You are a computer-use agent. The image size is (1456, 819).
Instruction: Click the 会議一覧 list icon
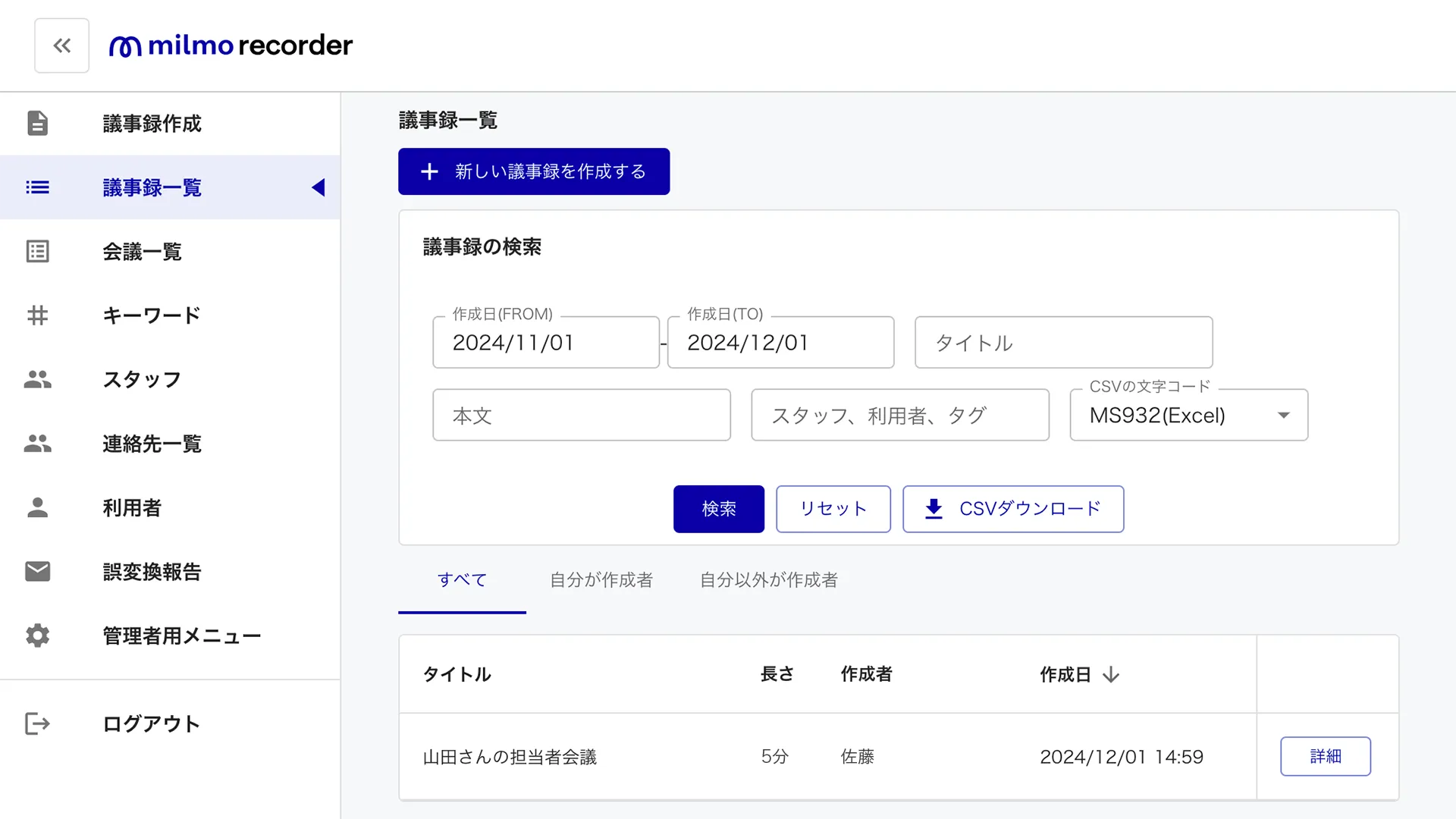coord(37,251)
